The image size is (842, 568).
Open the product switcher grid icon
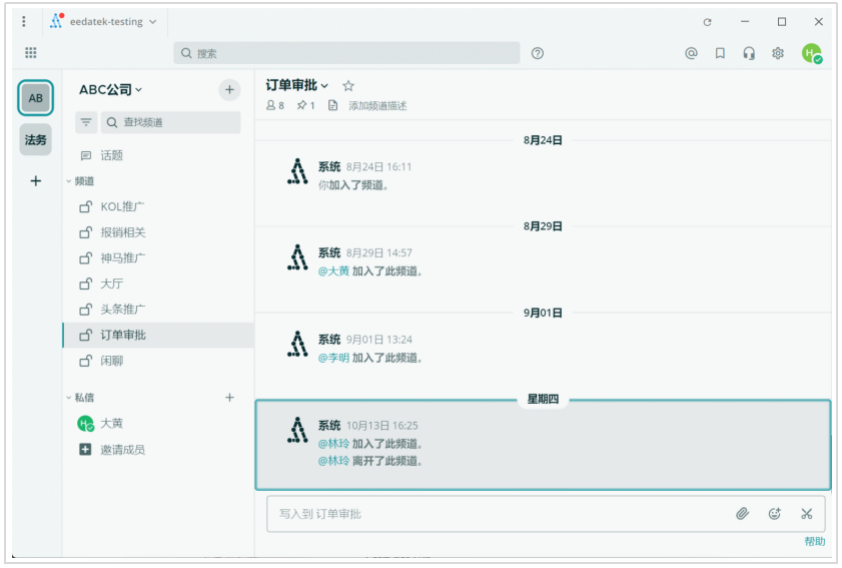pos(31,53)
